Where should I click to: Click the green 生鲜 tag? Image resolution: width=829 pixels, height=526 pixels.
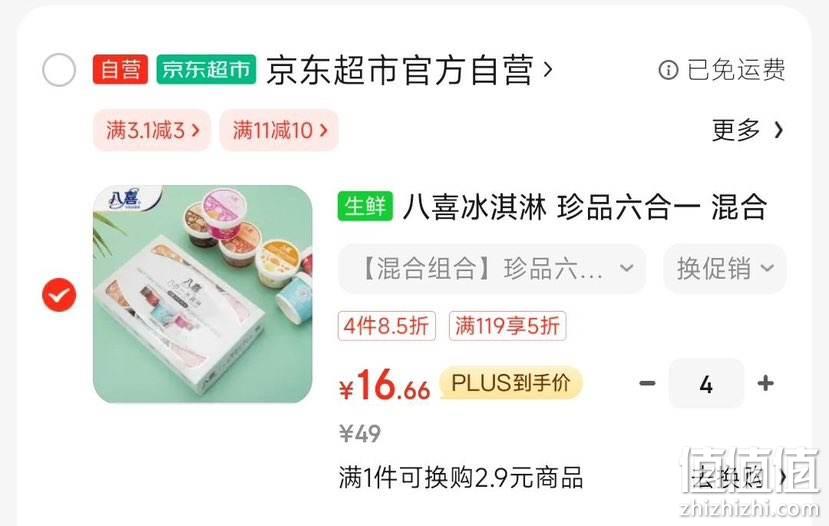pyautogui.click(x=365, y=206)
